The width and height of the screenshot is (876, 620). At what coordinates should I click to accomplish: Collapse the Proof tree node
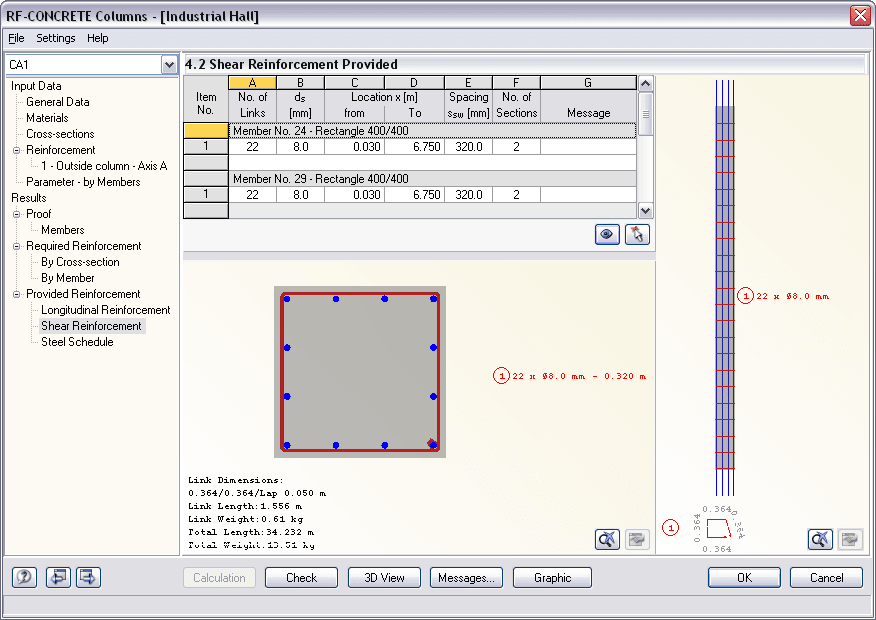click(17, 214)
